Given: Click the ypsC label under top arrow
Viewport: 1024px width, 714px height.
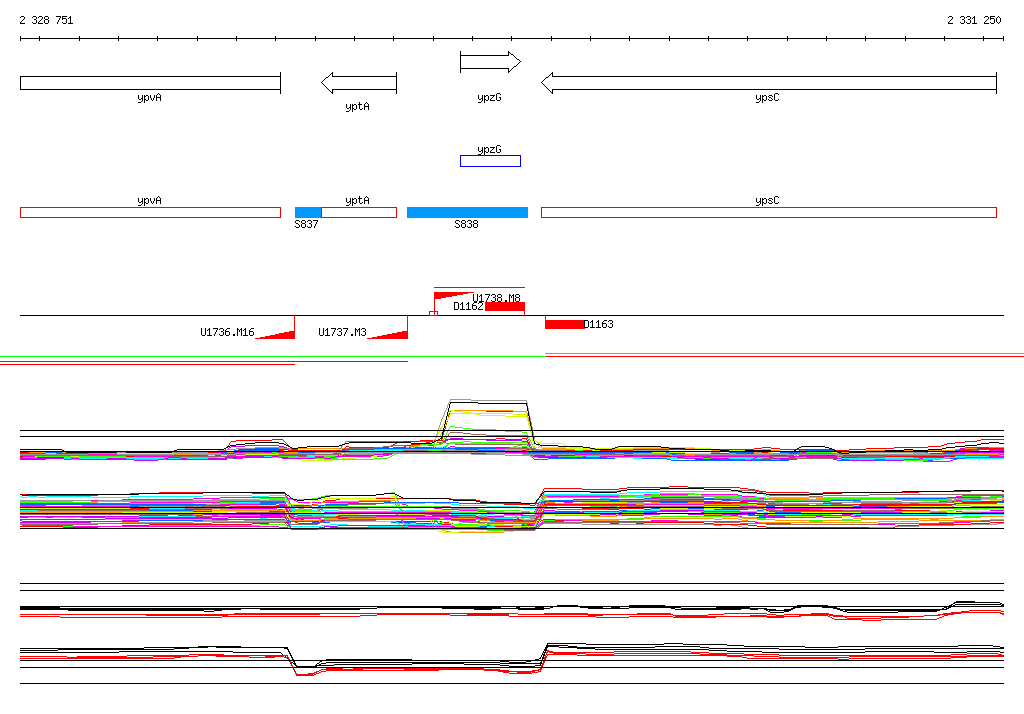Looking at the screenshot, I should [x=767, y=97].
